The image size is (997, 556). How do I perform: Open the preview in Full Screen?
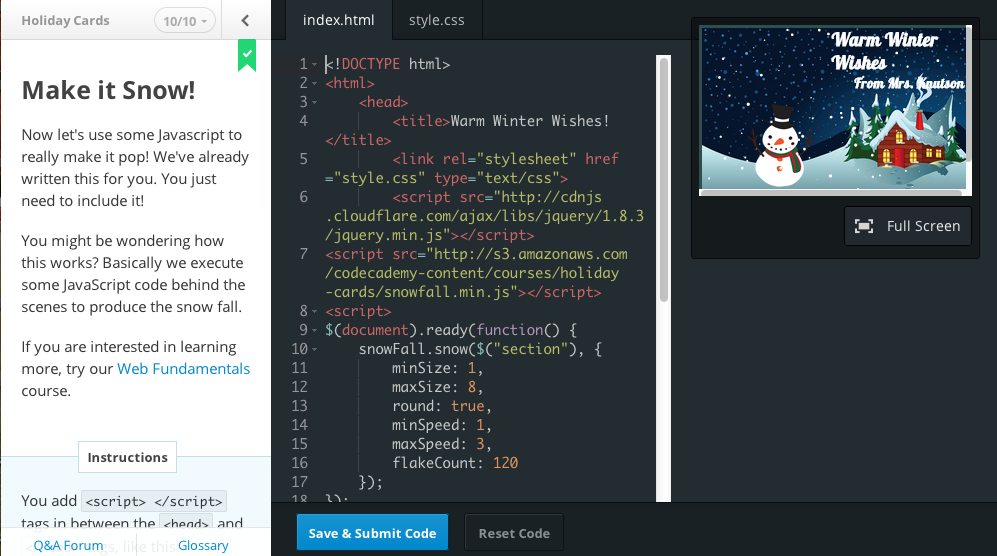[x=907, y=226]
